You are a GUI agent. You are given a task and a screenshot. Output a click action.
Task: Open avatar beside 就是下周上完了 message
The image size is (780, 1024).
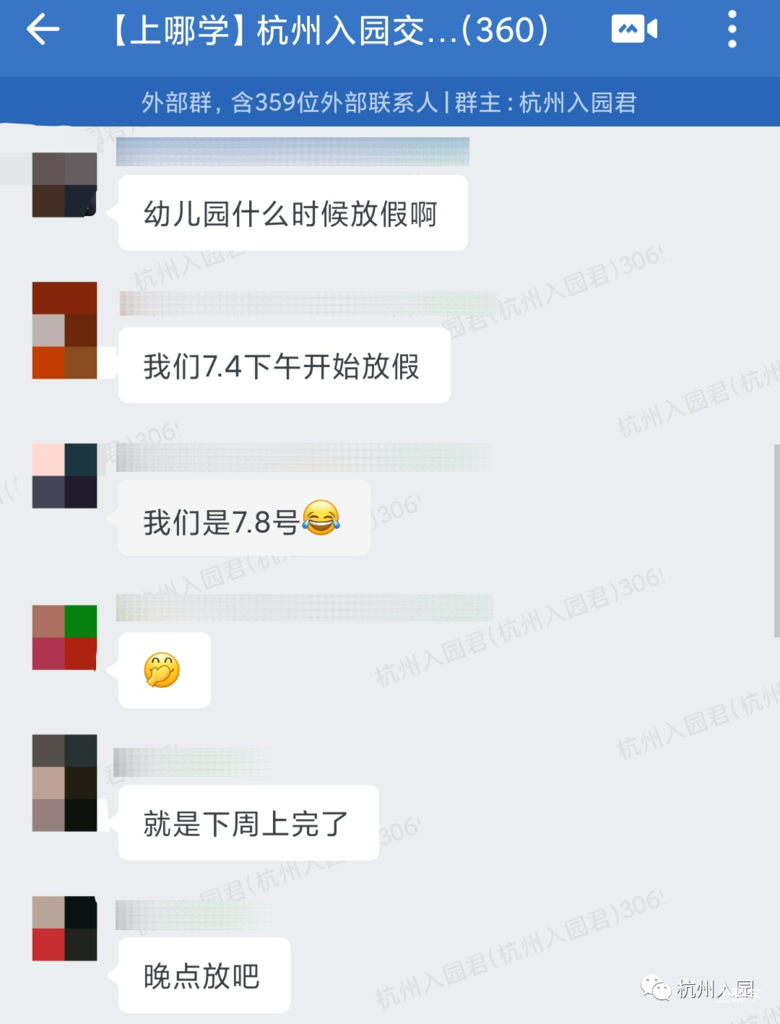coord(65,782)
